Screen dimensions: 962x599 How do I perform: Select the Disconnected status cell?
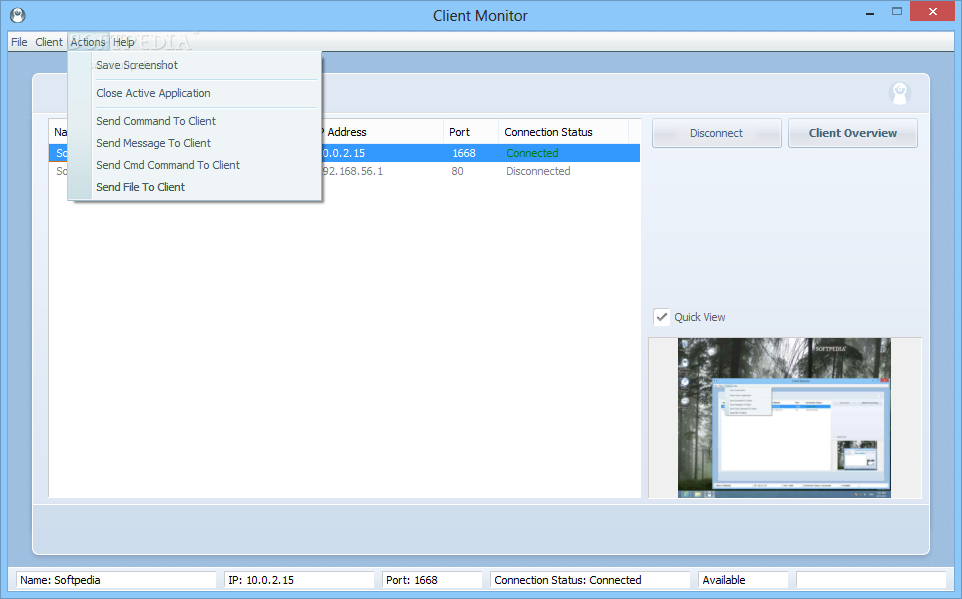538,171
